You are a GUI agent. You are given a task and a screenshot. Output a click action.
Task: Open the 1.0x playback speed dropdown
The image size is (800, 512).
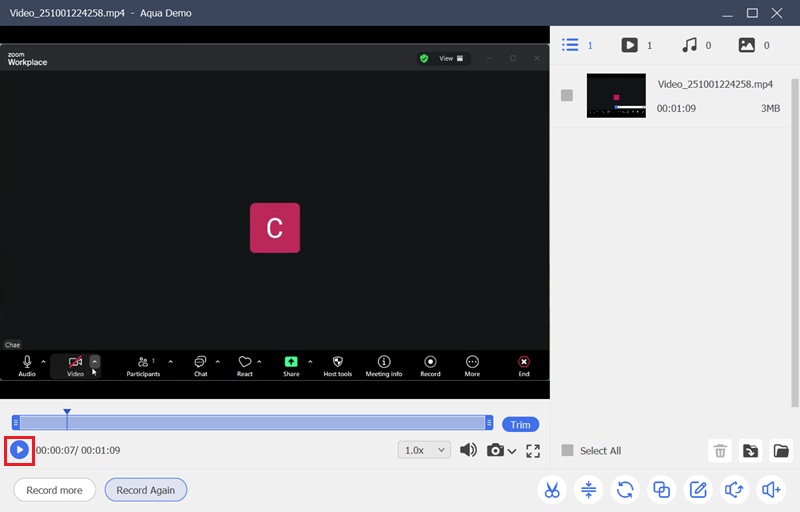[424, 450]
